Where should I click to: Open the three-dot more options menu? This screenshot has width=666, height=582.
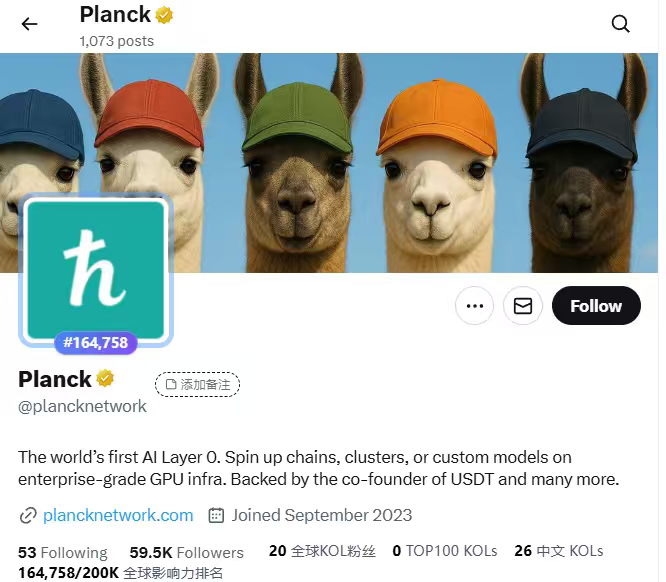tap(474, 306)
